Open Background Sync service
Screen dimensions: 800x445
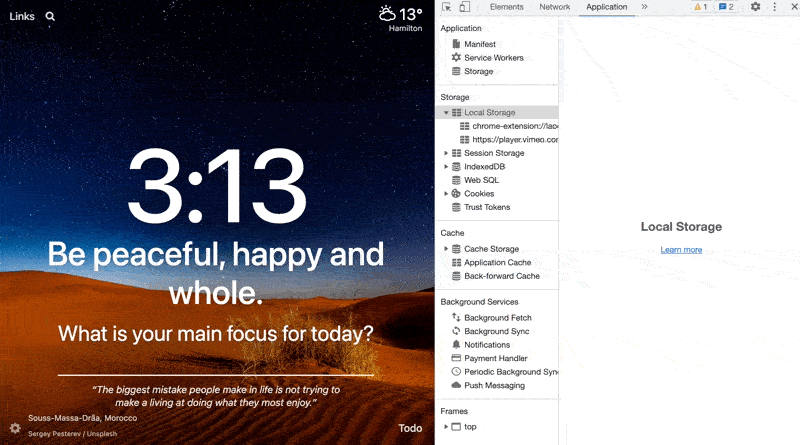pyautogui.click(x=496, y=331)
